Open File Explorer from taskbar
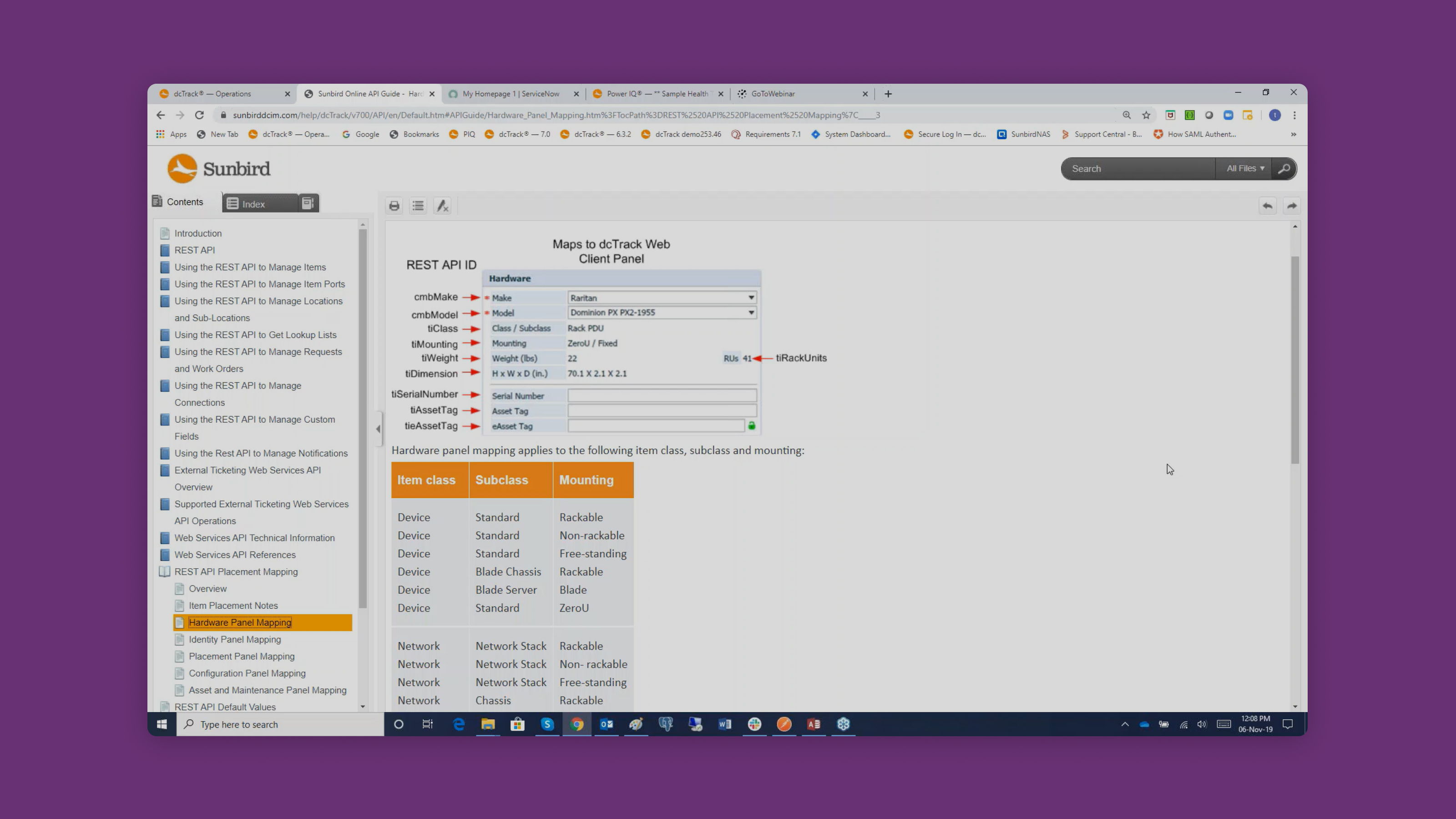Image resolution: width=1456 pixels, height=819 pixels. pos(488,724)
